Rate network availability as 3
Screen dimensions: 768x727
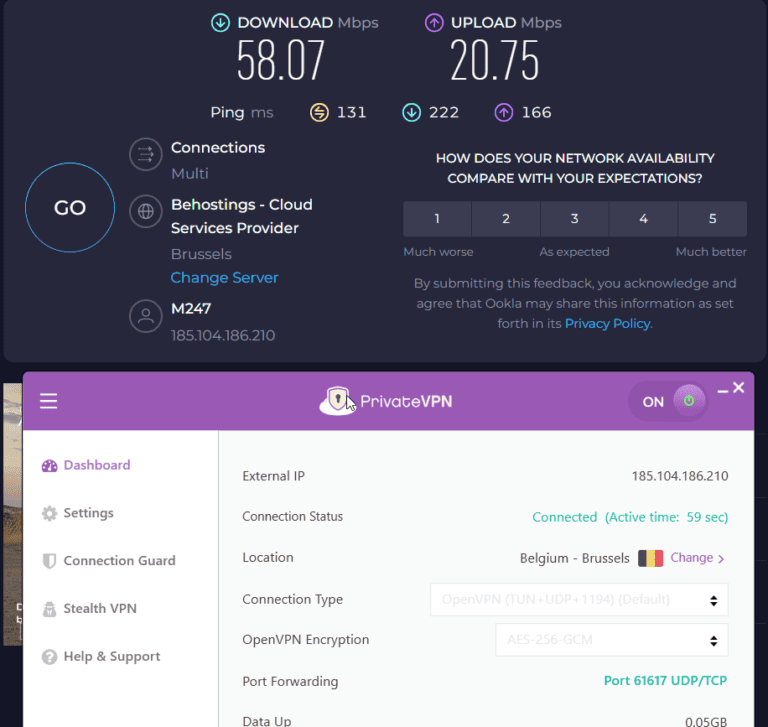(575, 218)
